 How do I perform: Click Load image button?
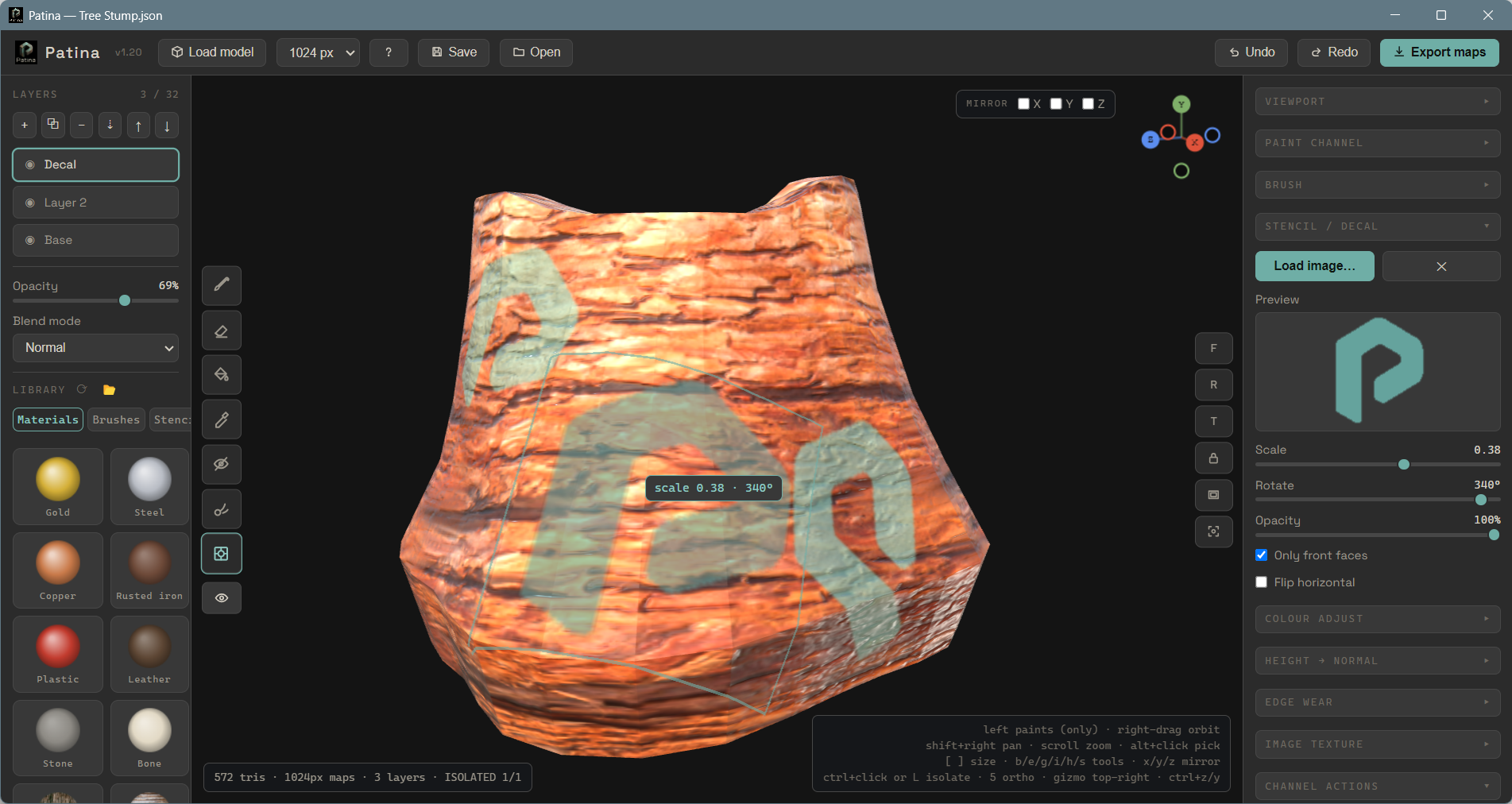pos(1315,266)
